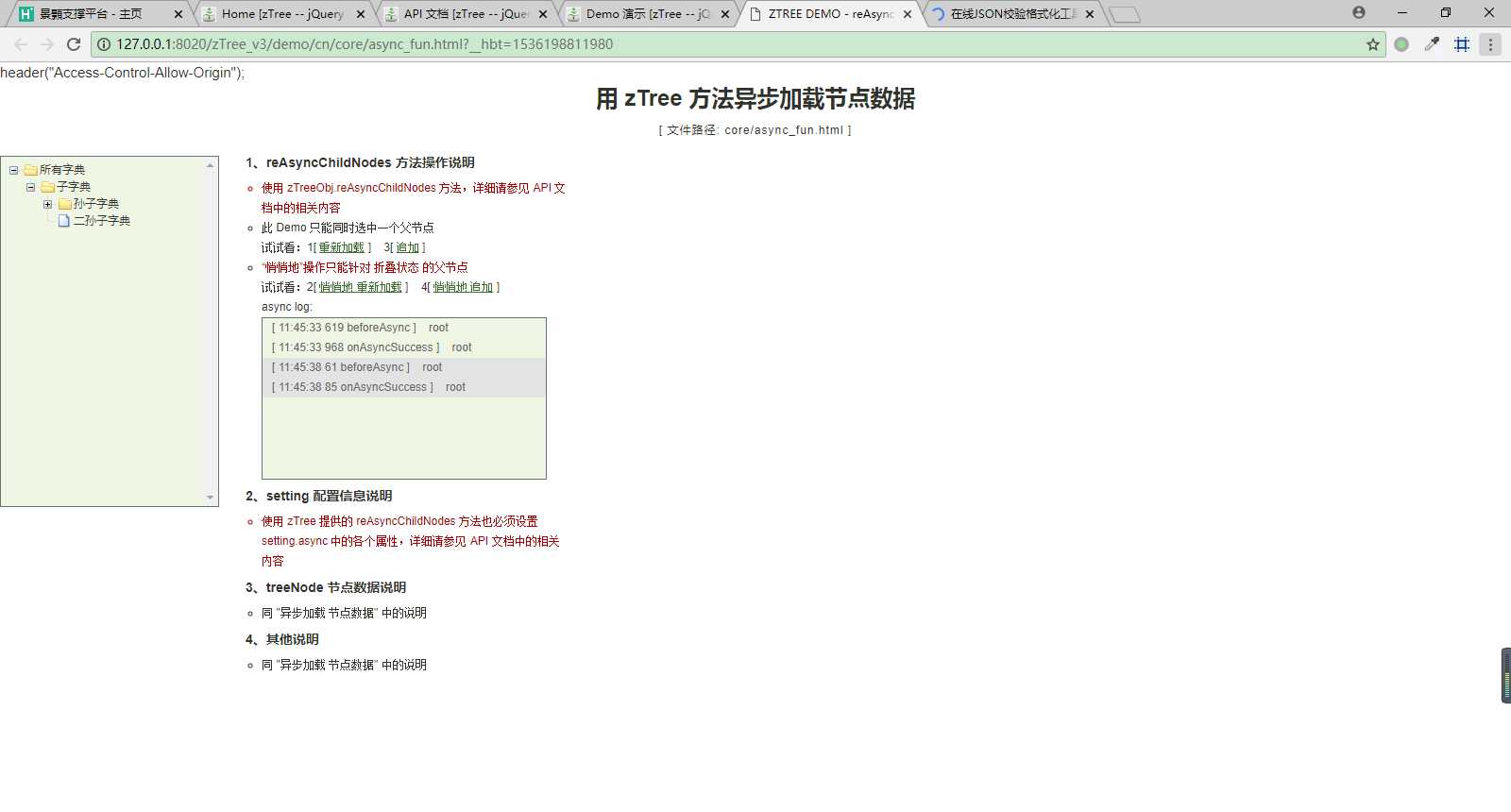The image size is (1511, 812).
Task: Select 所有字典 tree node label
Action: (62, 170)
